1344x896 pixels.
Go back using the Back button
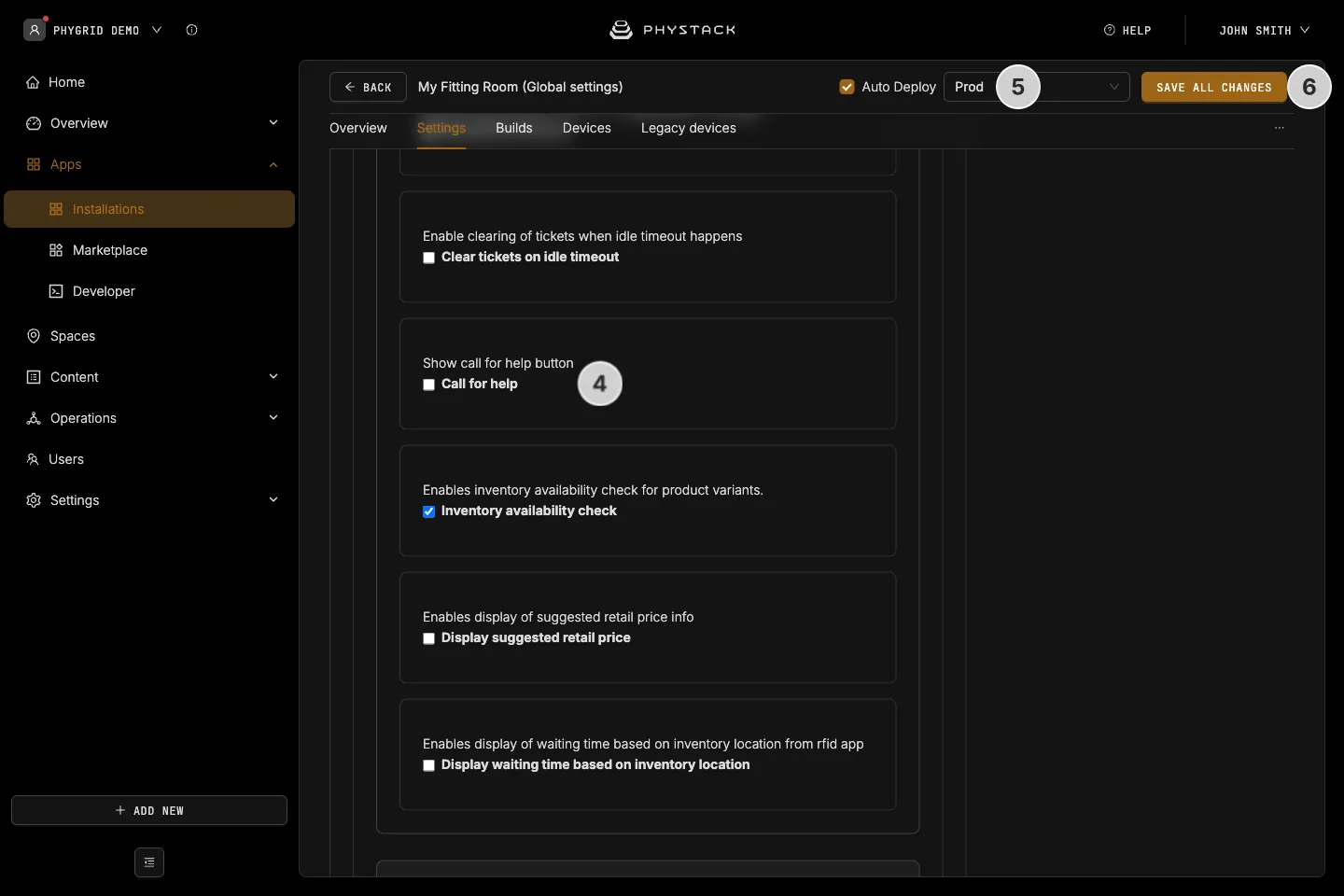(368, 87)
